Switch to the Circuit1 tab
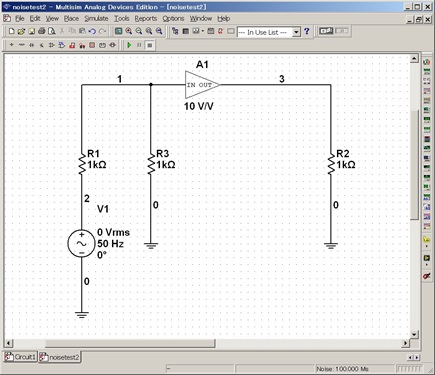 coord(20,357)
